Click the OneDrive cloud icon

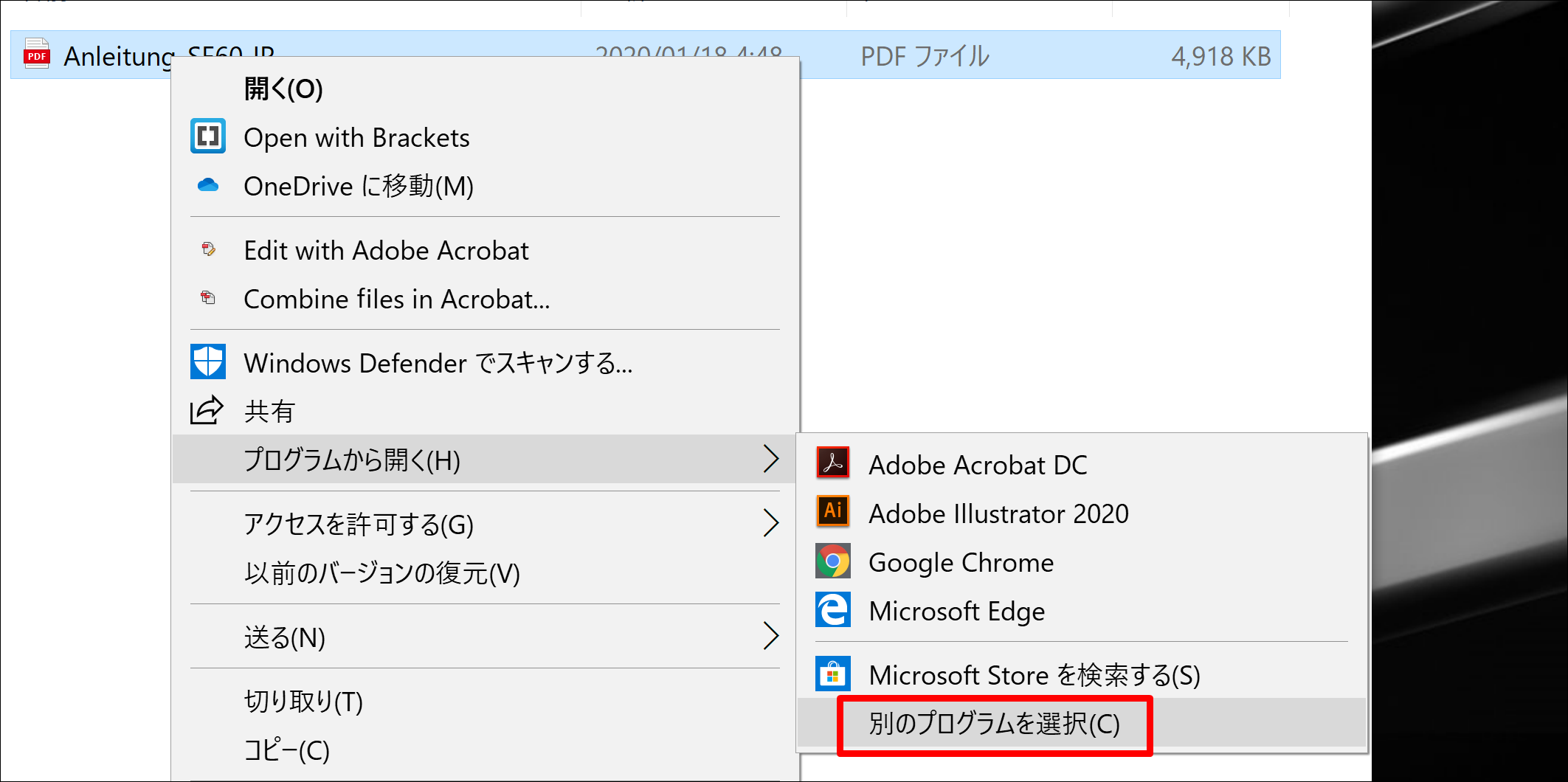coord(208,185)
